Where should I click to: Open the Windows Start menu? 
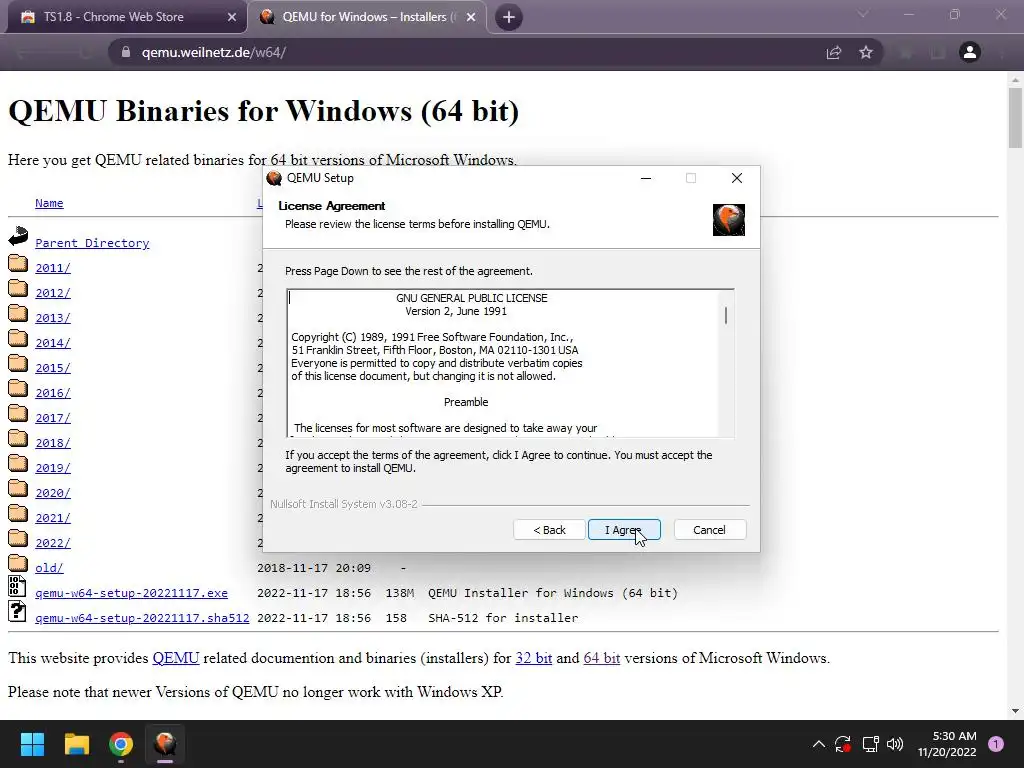[32, 744]
